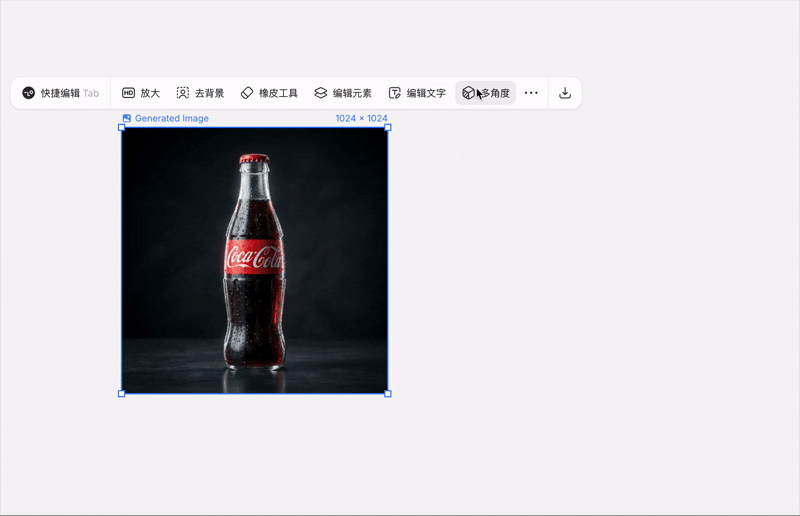
Task: Click the top-right resize handle of image
Action: (x=388, y=128)
